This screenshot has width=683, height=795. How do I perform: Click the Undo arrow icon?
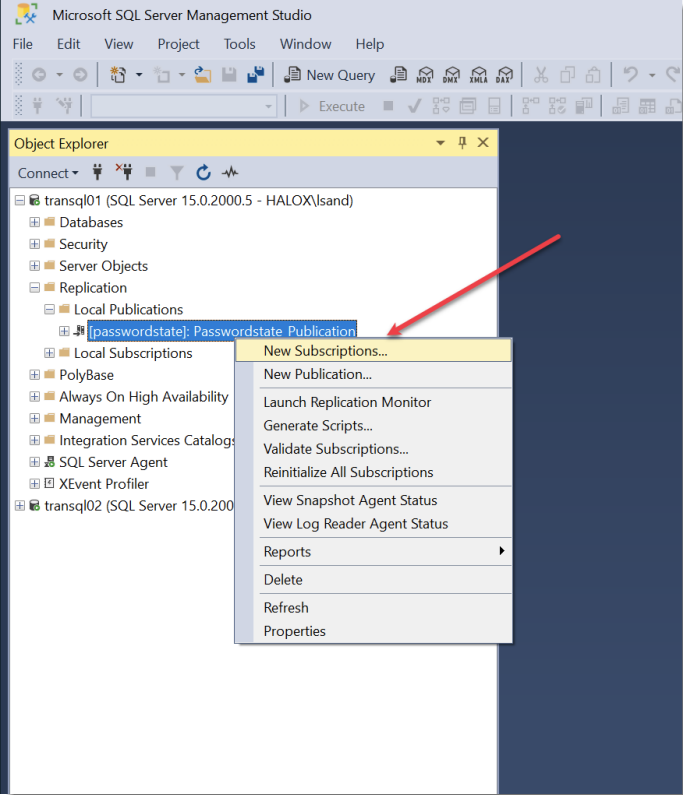tap(630, 75)
